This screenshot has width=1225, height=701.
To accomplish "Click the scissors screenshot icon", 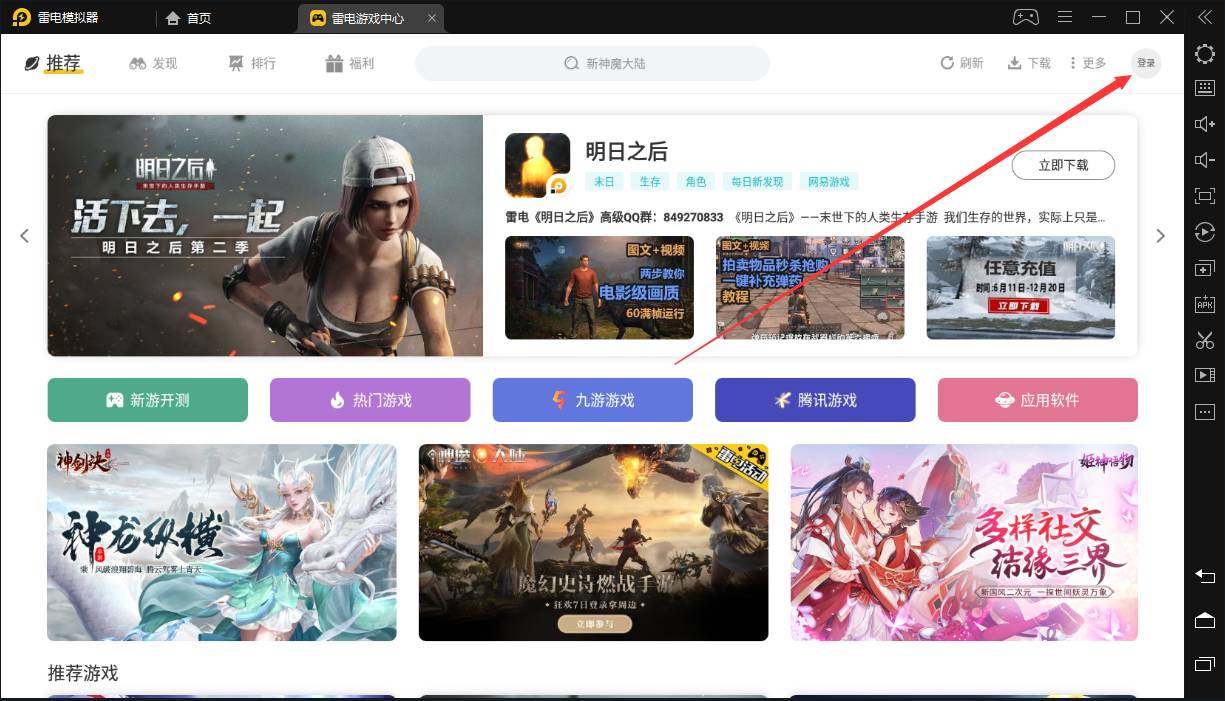I will click(x=1205, y=340).
